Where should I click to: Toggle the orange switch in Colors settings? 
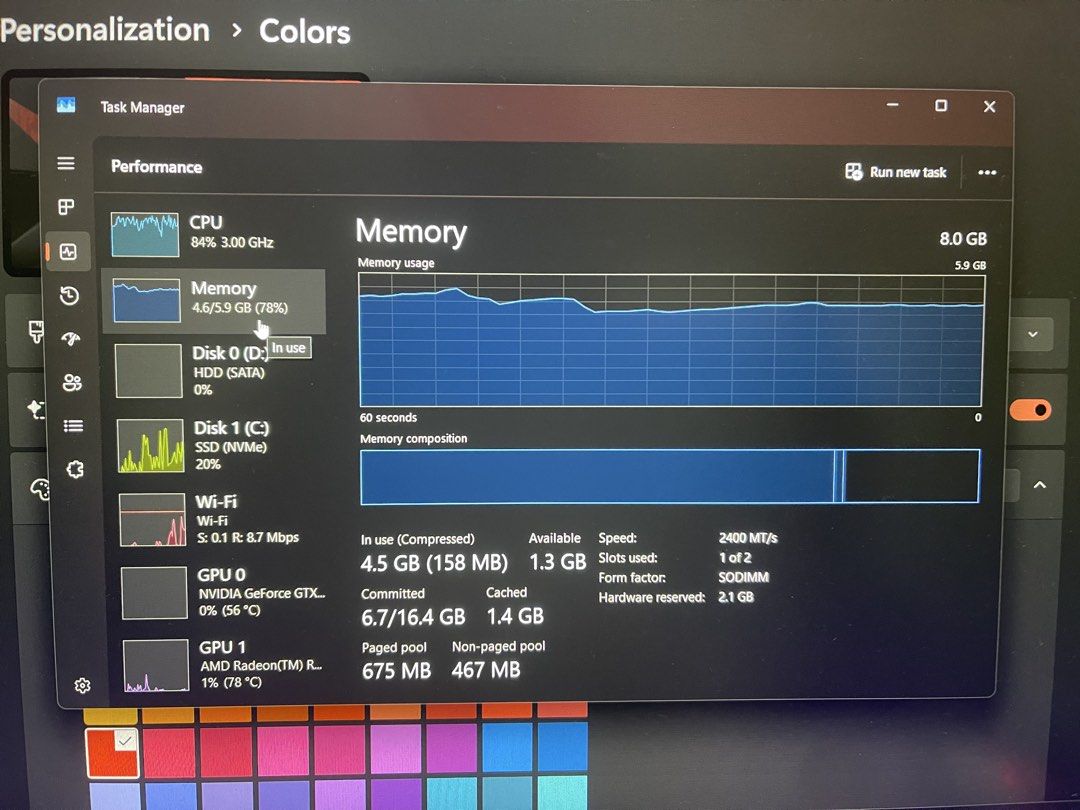tap(1031, 411)
